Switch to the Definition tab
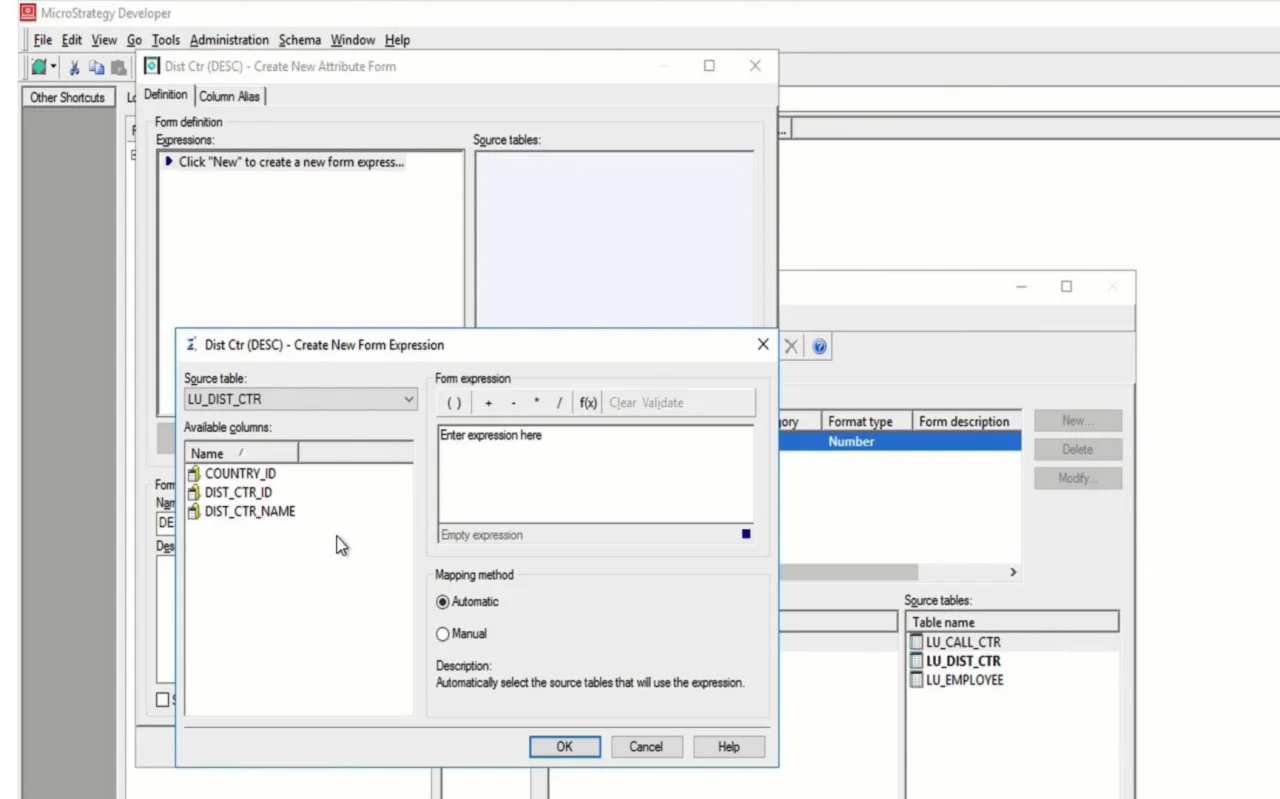This screenshot has width=1280, height=799. tap(165, 95)
